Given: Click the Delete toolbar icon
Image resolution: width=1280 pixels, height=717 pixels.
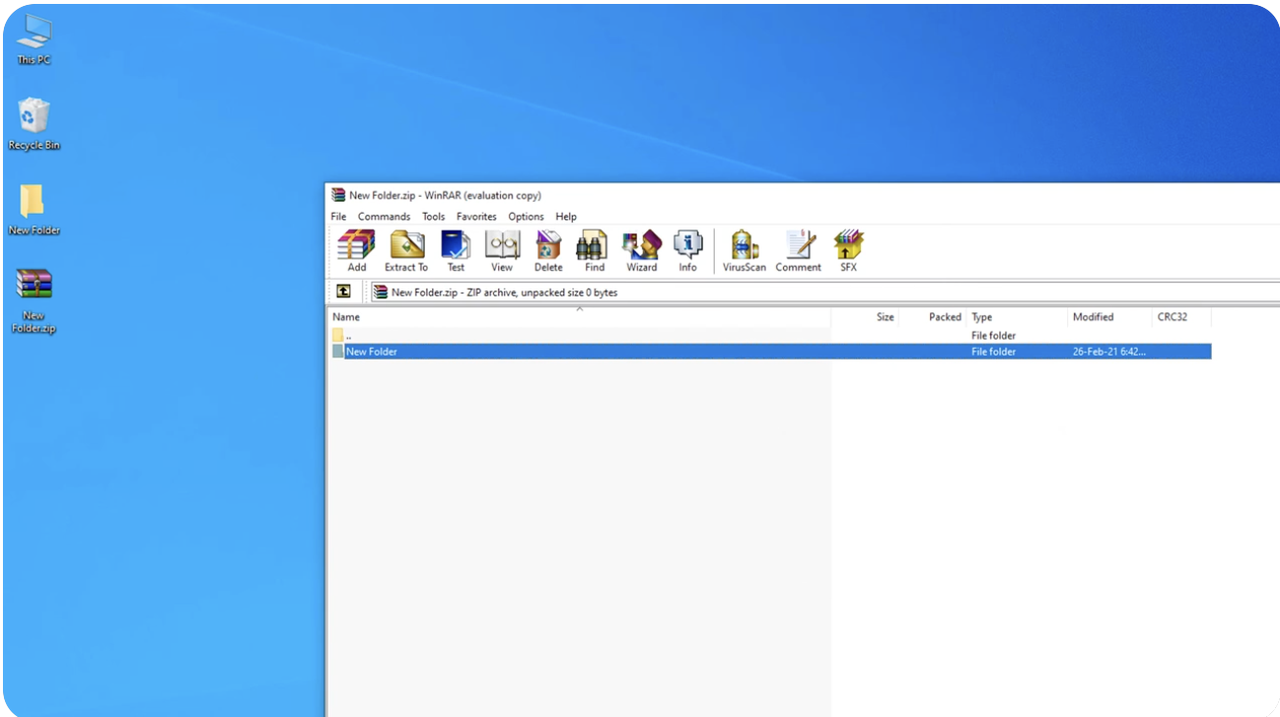Looking at the screenshot, I should 548,250.
